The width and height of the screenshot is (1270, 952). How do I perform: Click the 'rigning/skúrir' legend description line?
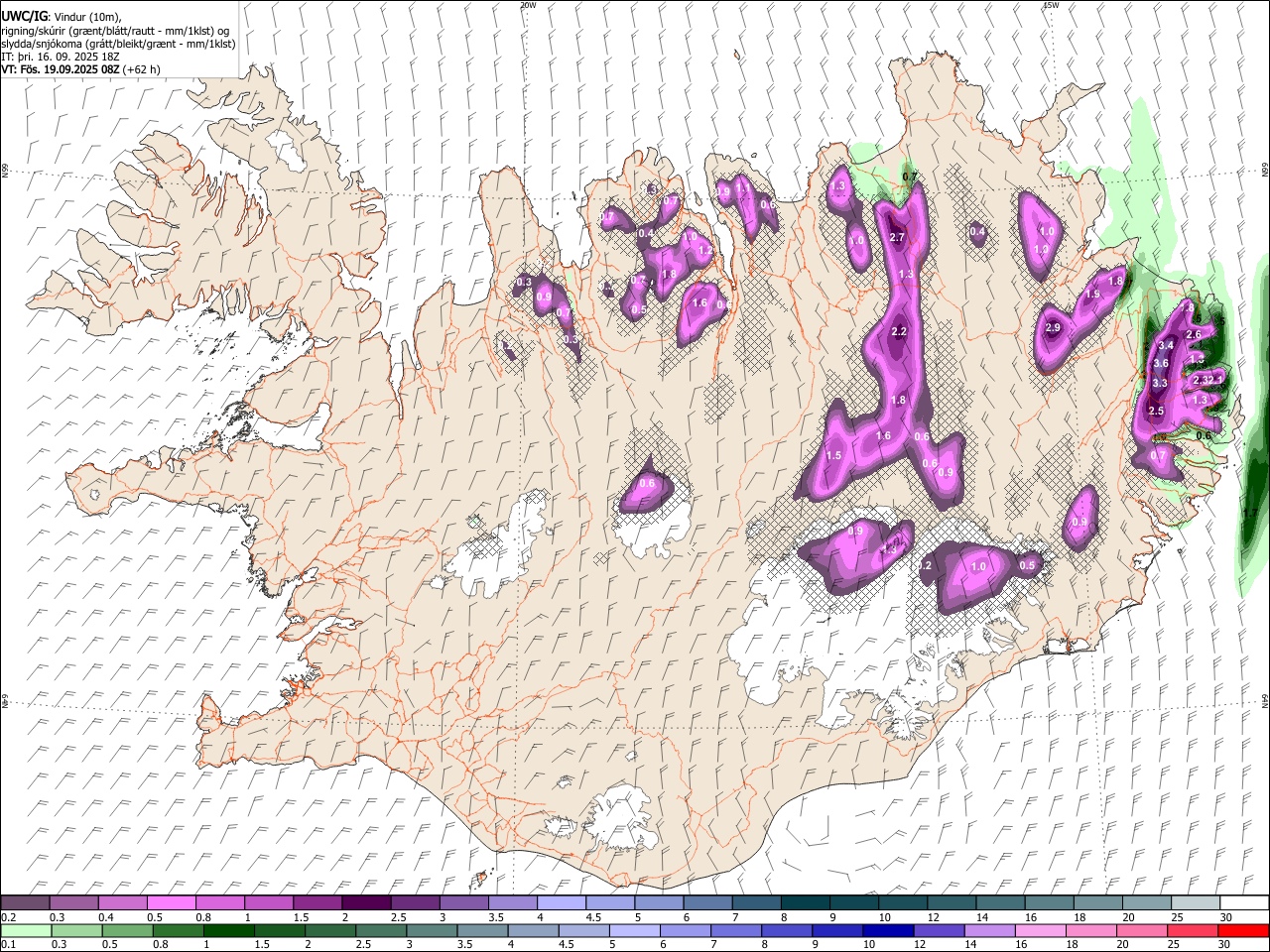coord(115,31)
